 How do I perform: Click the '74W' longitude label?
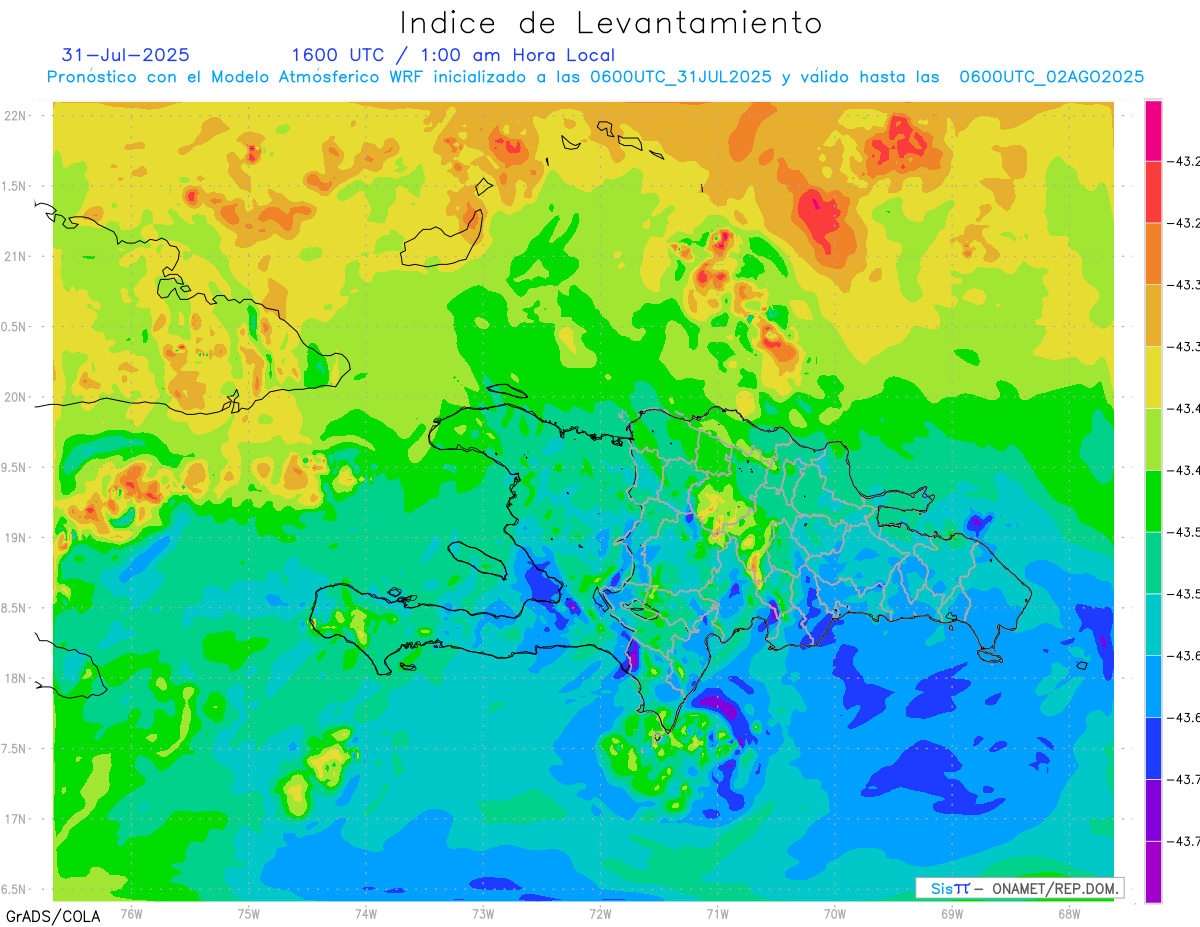click(366, 913)
